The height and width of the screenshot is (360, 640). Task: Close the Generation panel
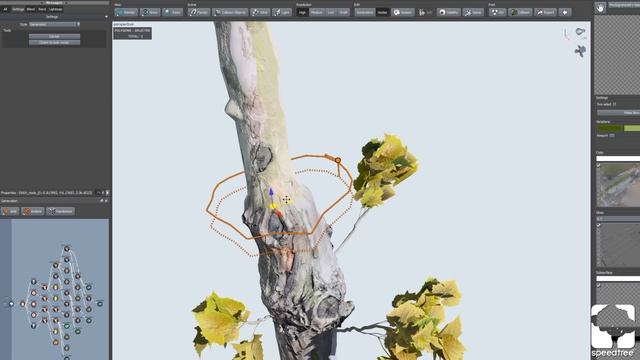[107, 201]
